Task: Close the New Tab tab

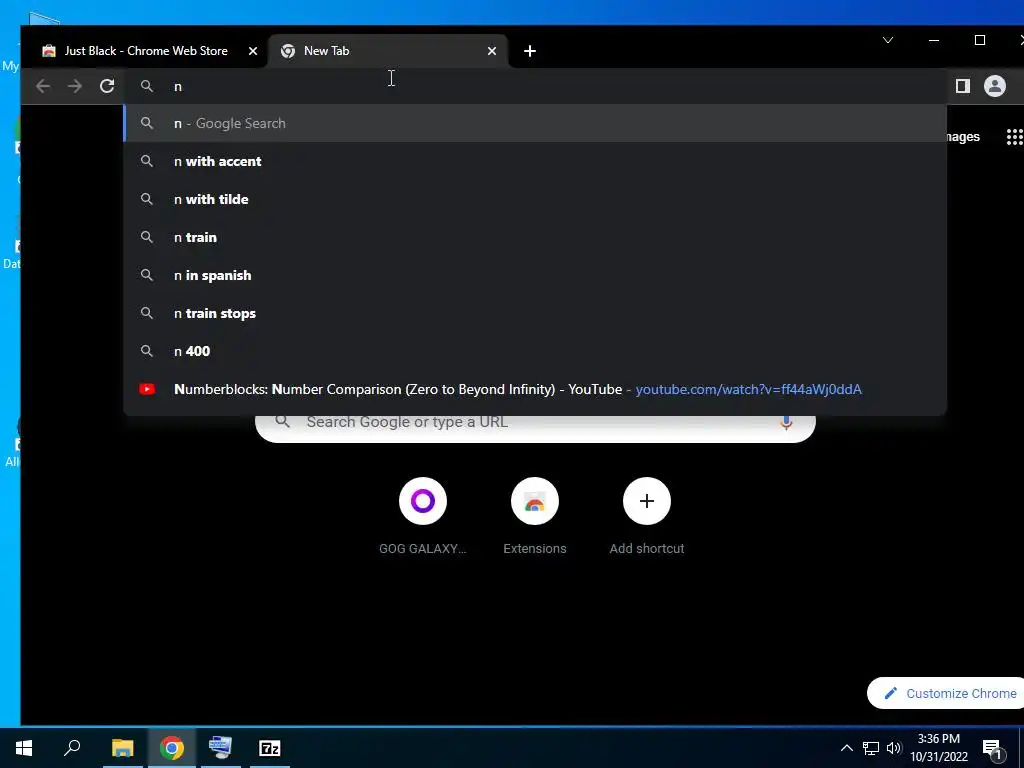Action: point(492,51)
